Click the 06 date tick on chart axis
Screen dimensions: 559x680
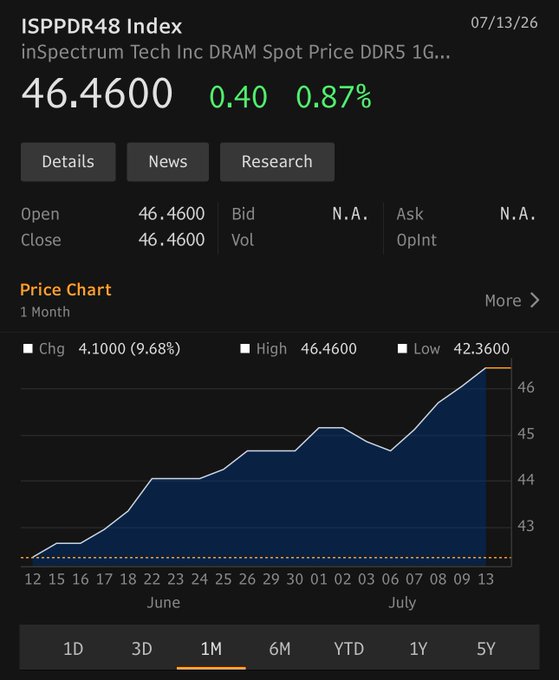390,579
